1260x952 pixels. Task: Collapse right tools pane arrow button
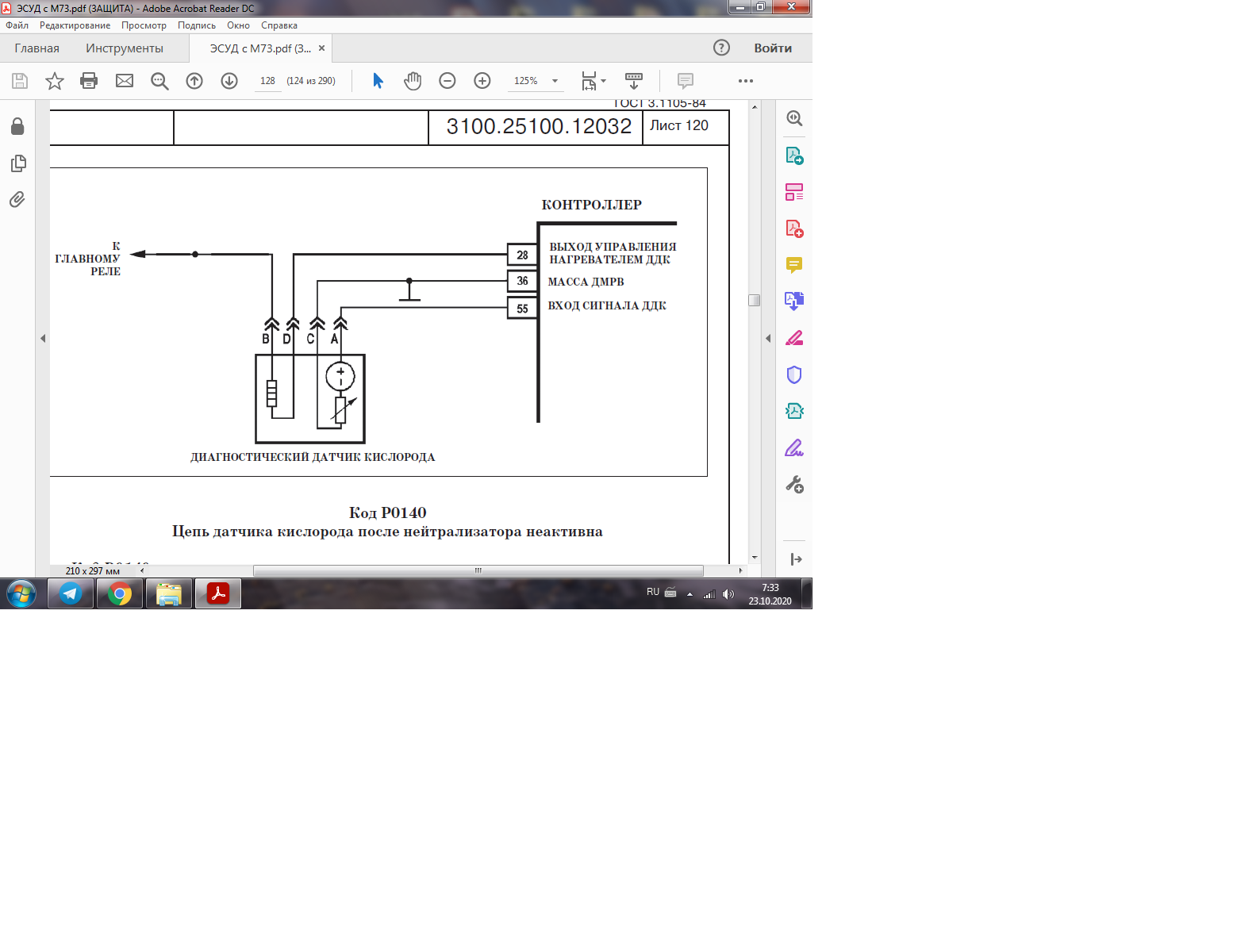click(796, 559)
